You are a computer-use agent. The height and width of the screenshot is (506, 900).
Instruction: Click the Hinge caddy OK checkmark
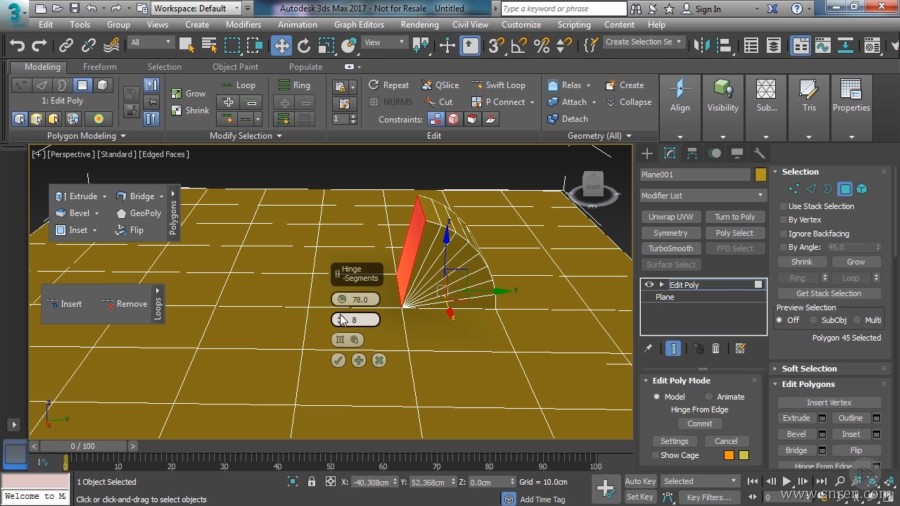pos(339,360)
